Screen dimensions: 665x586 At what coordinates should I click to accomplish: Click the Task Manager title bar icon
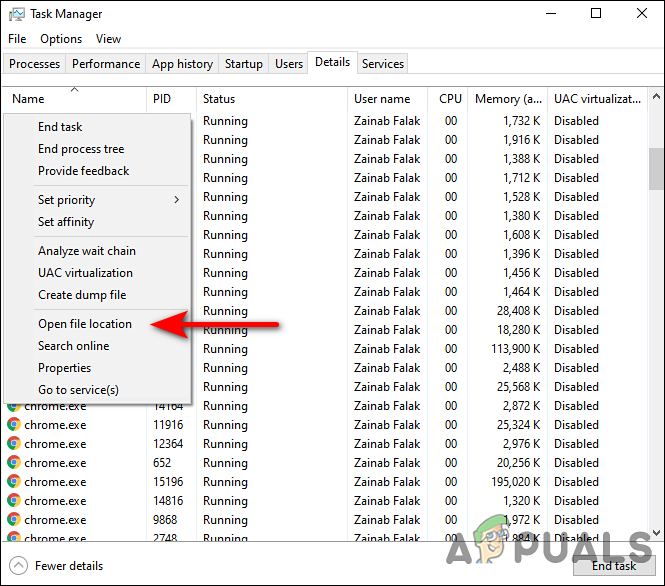click(17, 14)
